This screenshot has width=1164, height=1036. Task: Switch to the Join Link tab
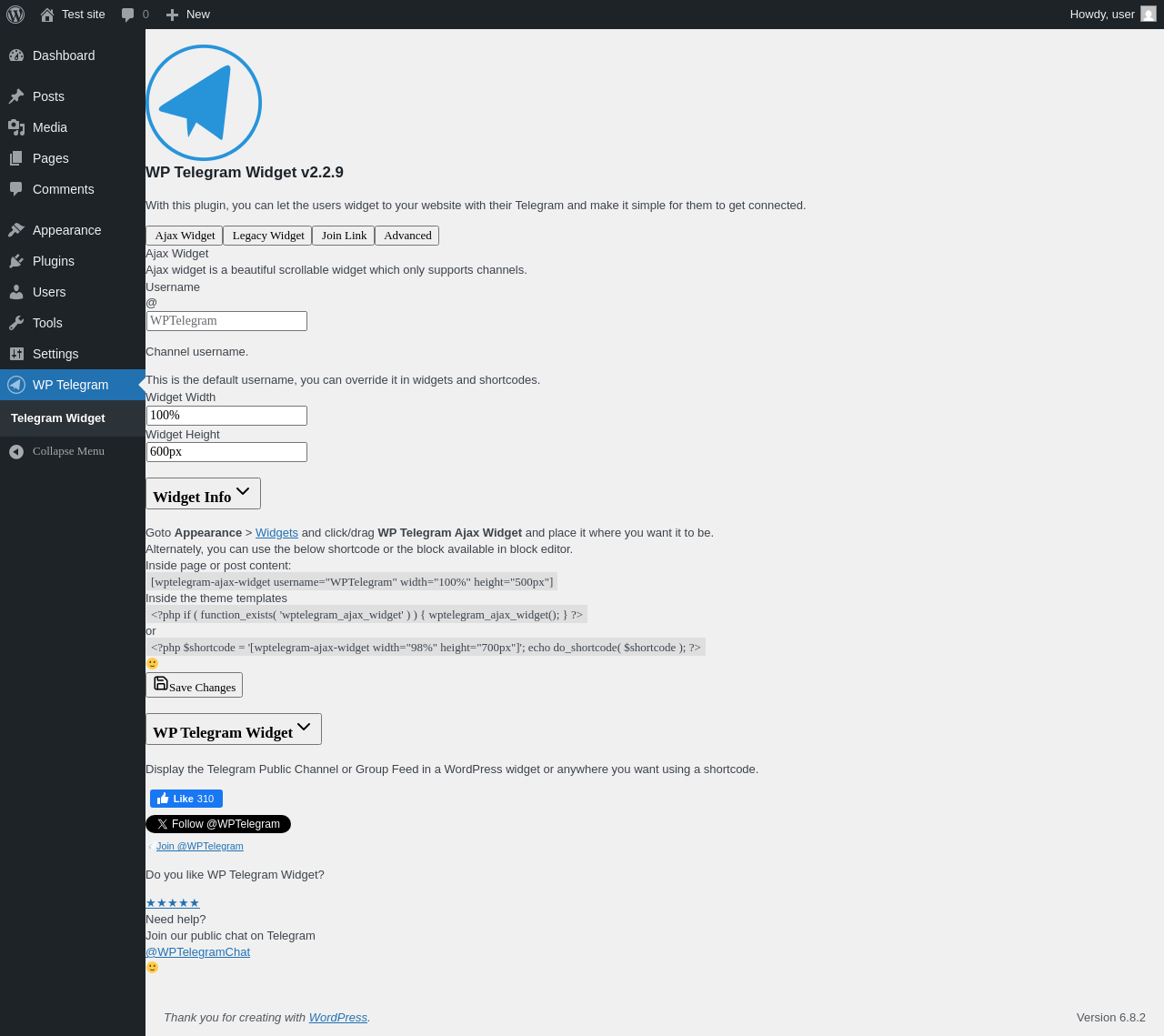[344, 236]
